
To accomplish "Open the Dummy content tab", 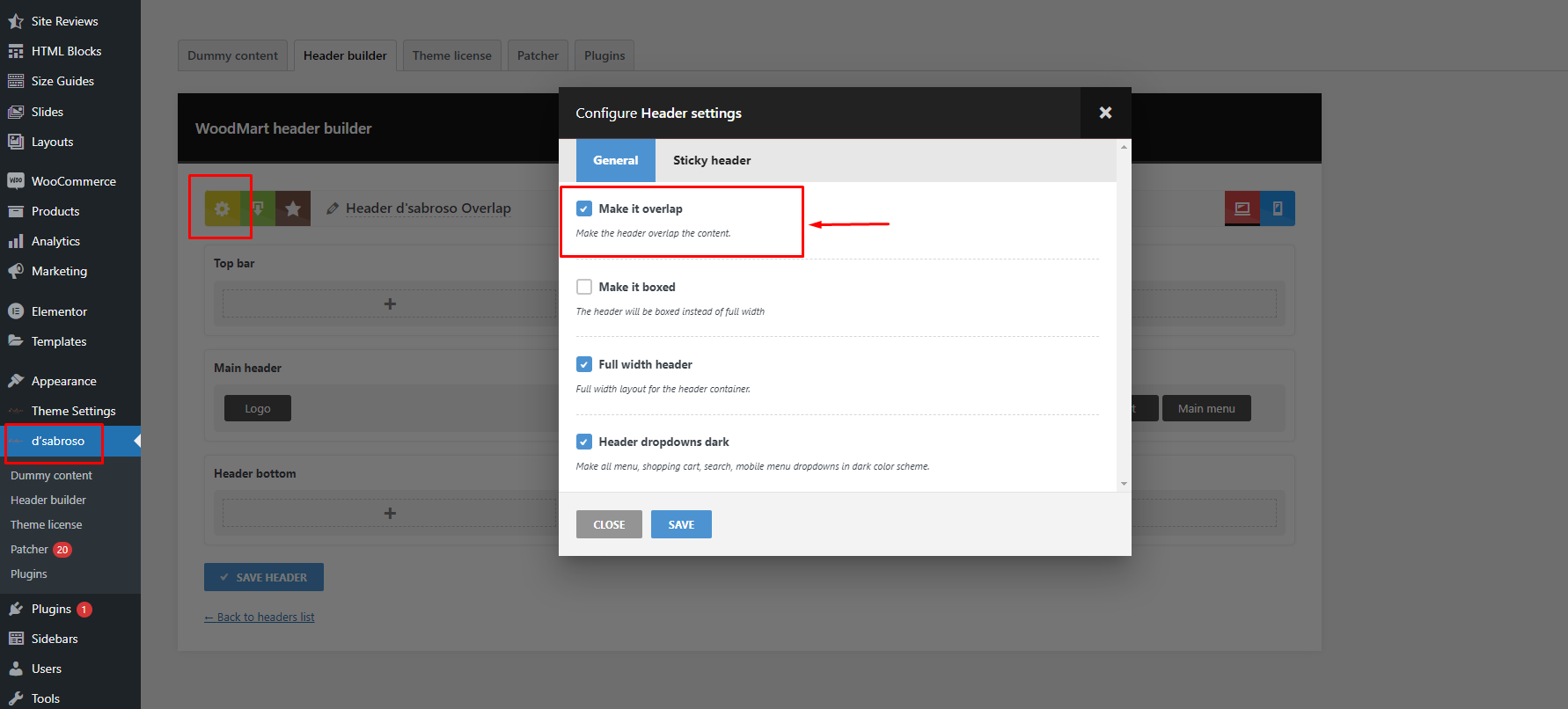I will coord(232,55).
